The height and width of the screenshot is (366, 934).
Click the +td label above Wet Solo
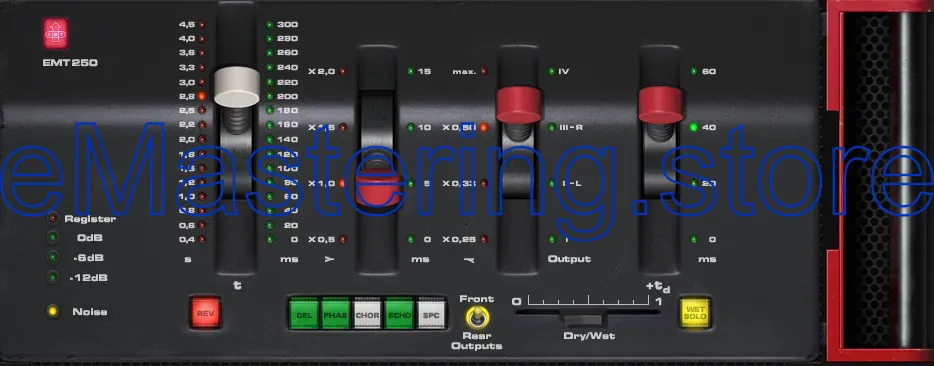point(658,287)
